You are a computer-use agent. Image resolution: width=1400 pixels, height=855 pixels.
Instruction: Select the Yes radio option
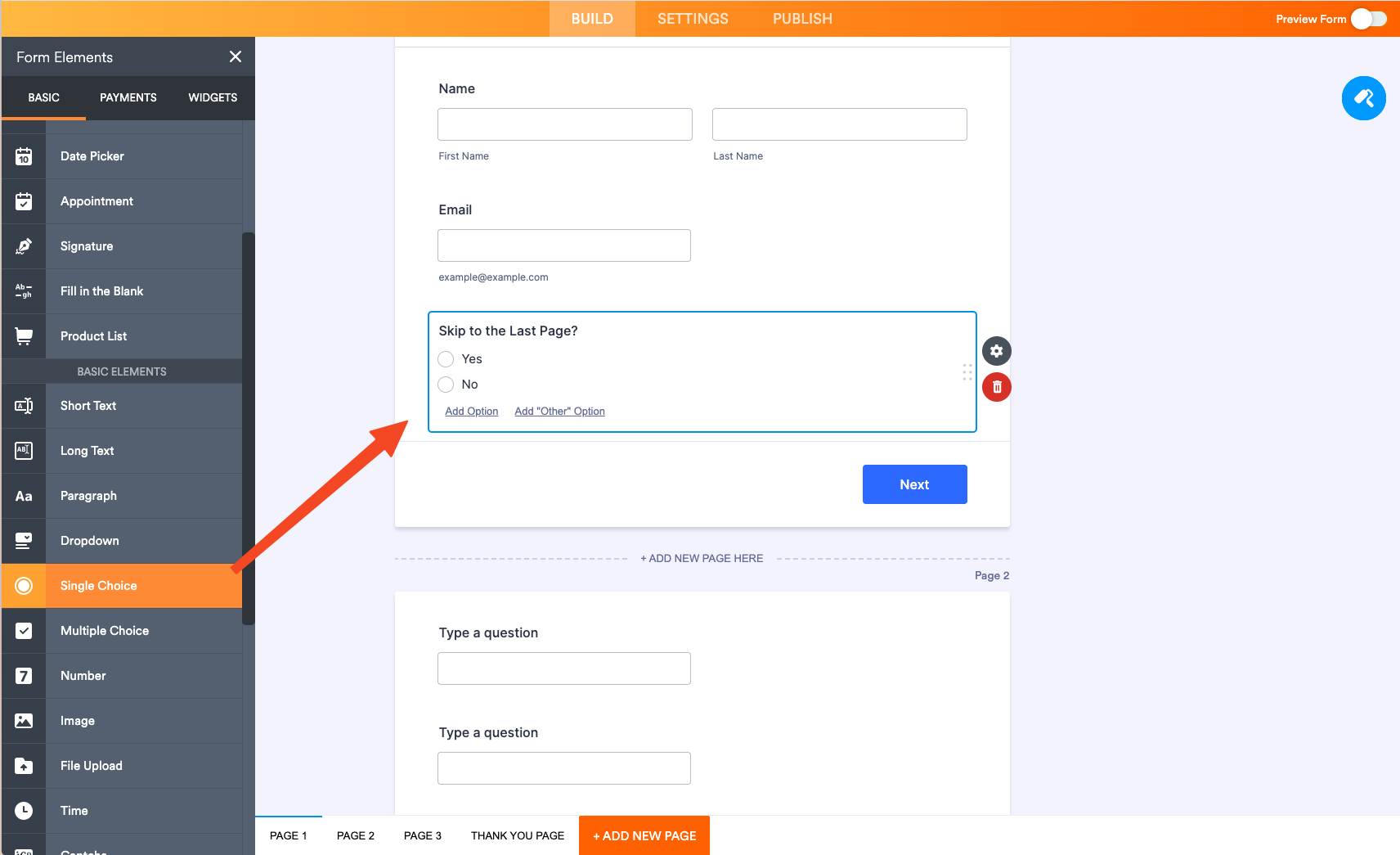pyautogui.click(x=446, y=359)
